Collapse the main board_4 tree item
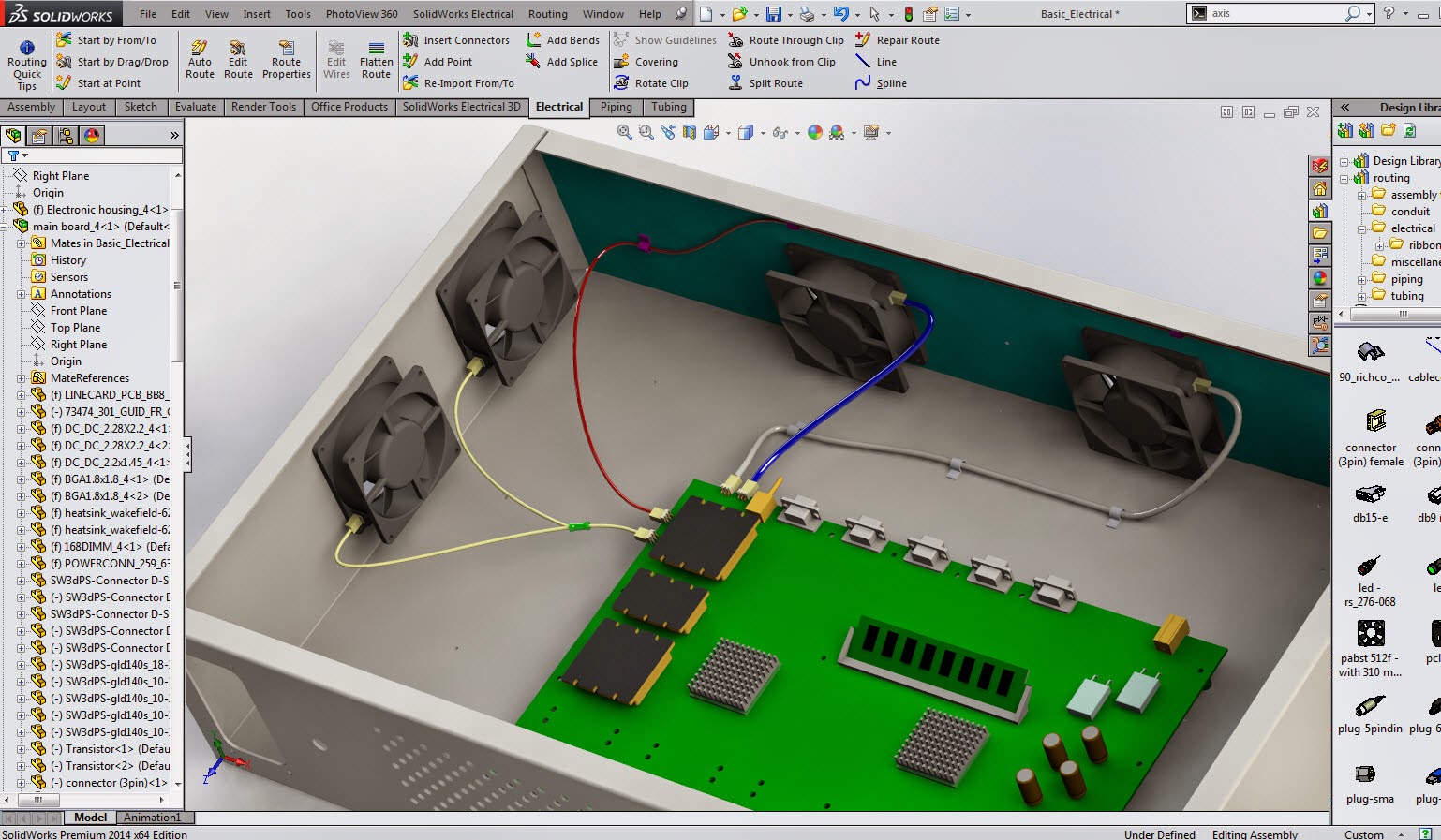Viewport: 1441px width, 840px height. point(6,226)
